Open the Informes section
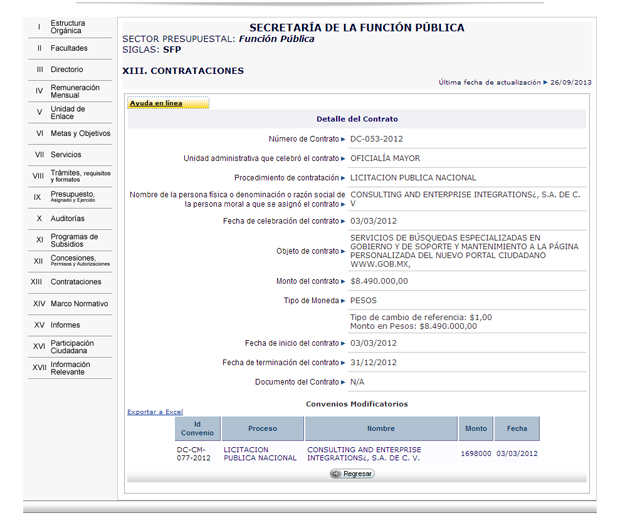Viewport: 640px width, 523px height. click(x=65, y=325)
